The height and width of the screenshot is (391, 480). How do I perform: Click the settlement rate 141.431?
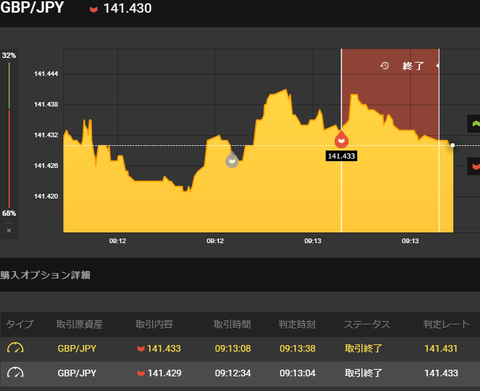pyautogui.click(x=441, y=349)
